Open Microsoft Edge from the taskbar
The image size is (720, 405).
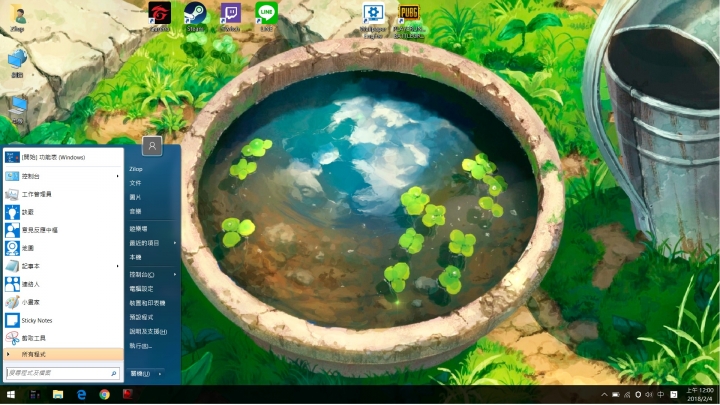coord(82,394)
